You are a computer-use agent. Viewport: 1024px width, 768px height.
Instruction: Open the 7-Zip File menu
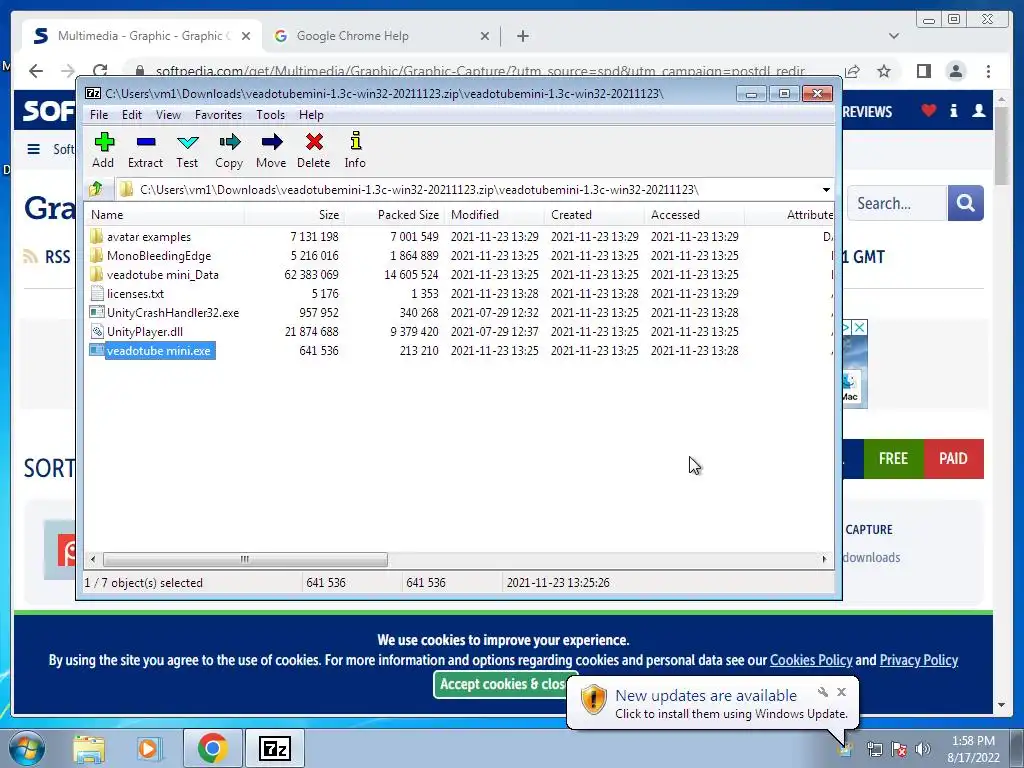click(99, 115)
